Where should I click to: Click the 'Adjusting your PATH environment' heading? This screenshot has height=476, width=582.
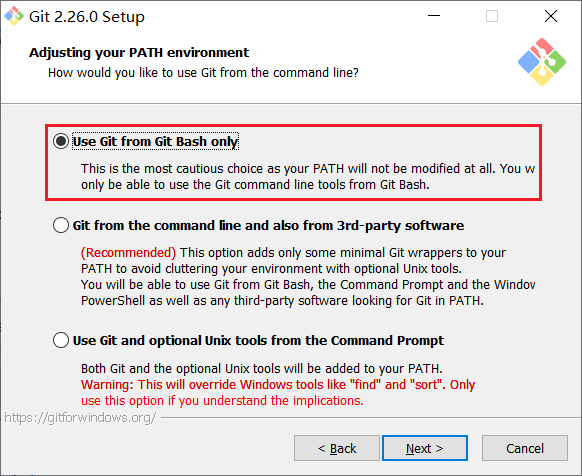coord(139,53)
